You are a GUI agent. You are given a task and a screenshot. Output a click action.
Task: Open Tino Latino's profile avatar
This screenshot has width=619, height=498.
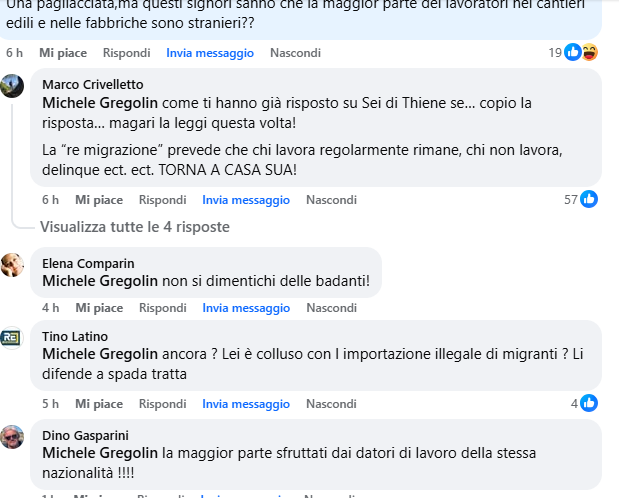click(12, 338)
